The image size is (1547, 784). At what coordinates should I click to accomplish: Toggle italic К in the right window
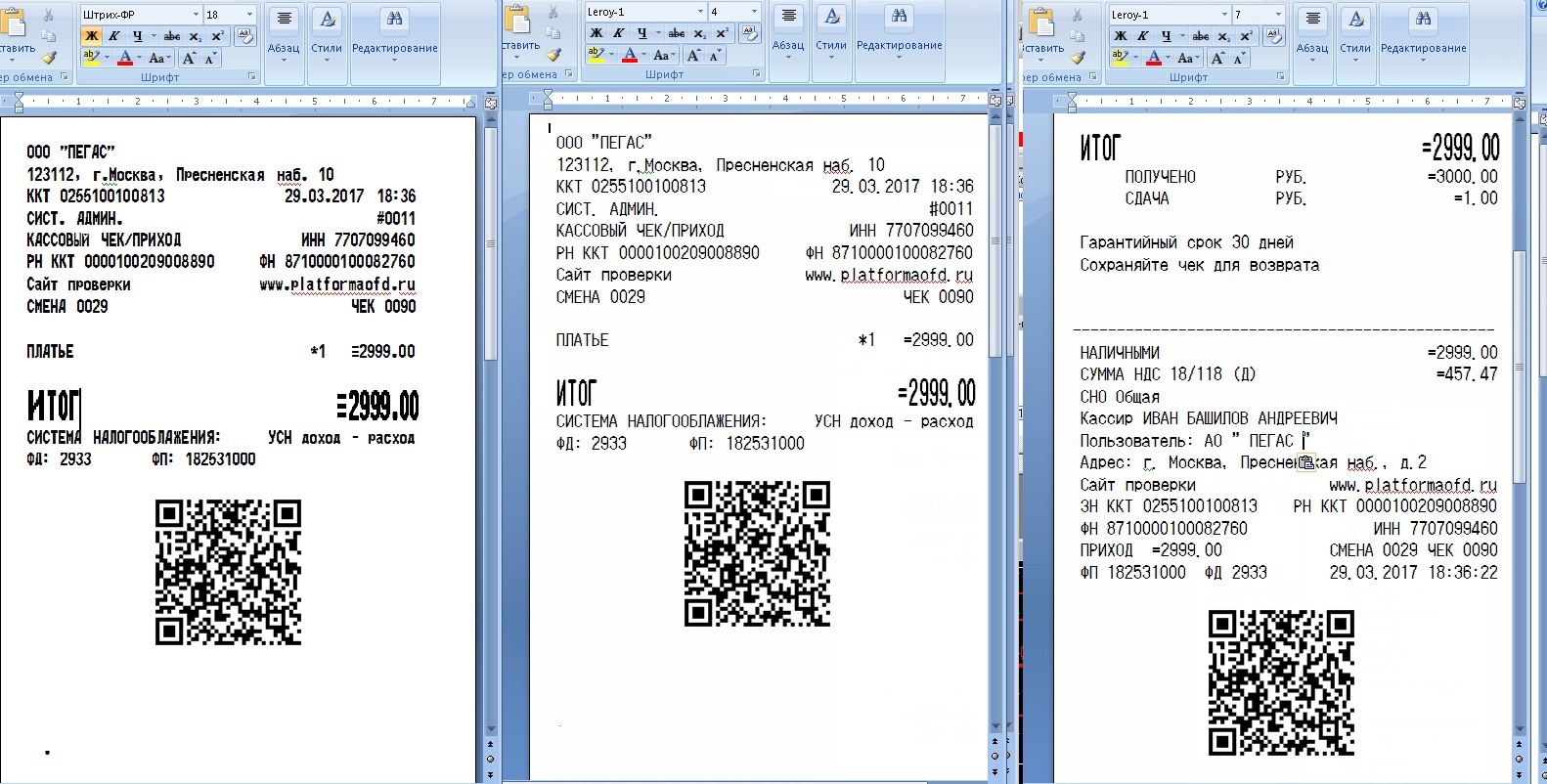pyautogui.click(x=1143, y=36)
